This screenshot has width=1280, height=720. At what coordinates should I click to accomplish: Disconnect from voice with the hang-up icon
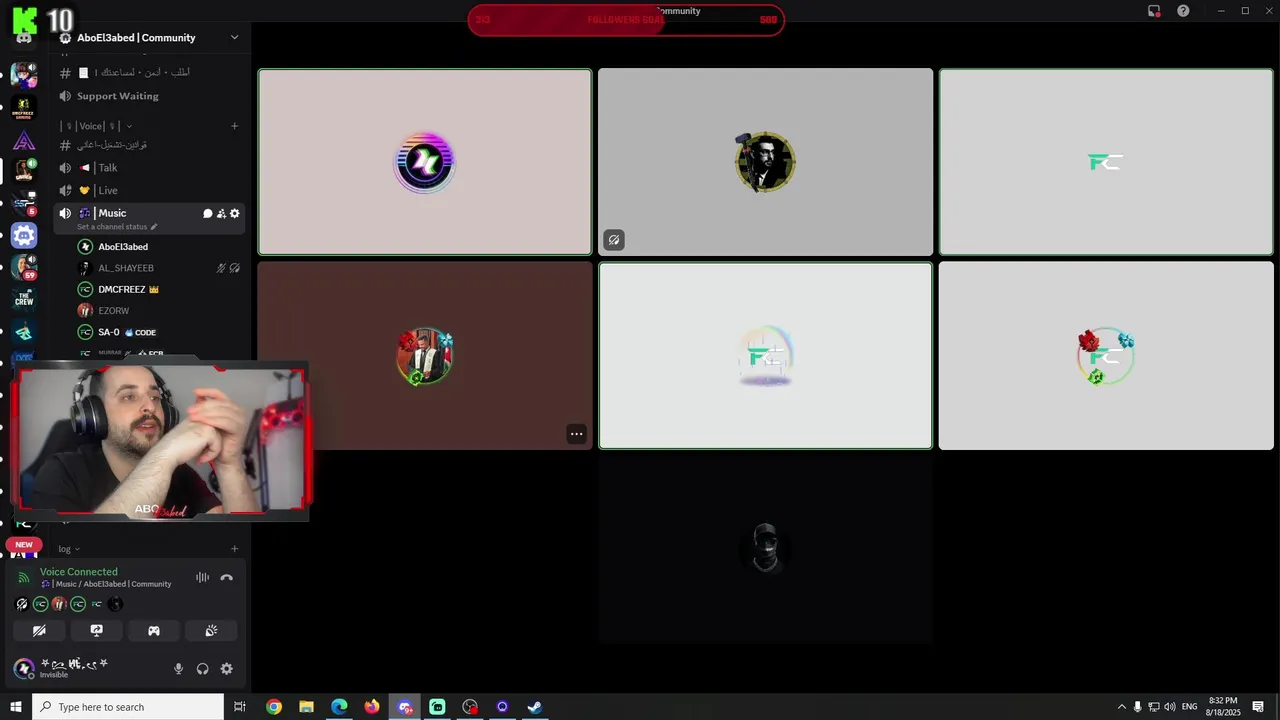226,577
